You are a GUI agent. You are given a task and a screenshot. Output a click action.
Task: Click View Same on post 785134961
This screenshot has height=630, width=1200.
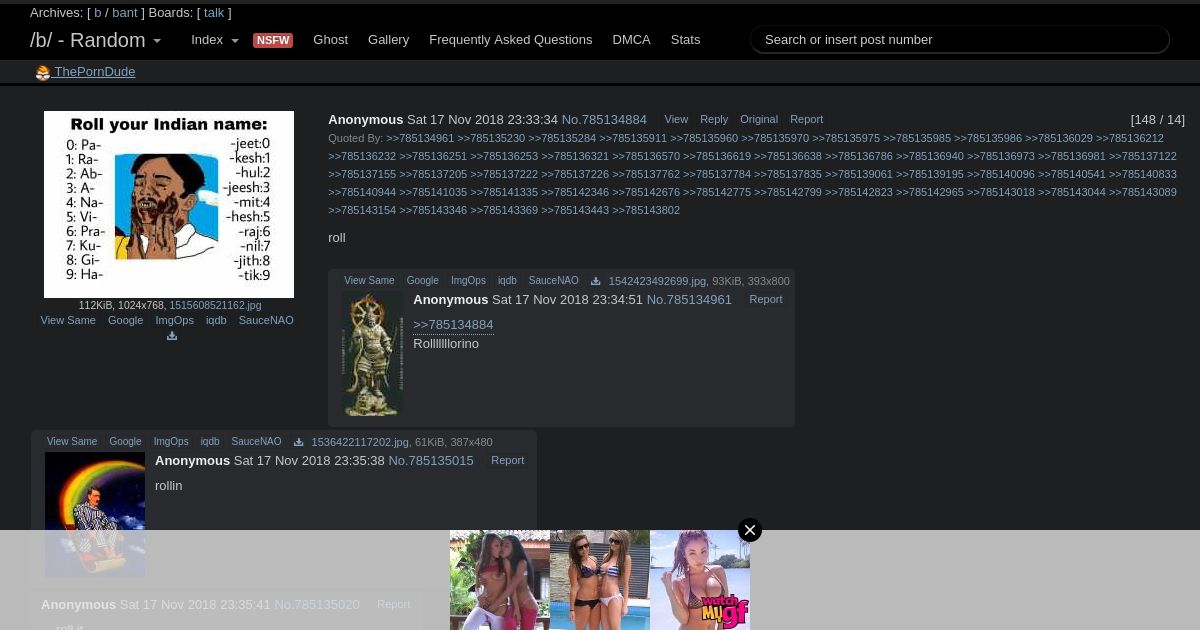(x=369, y=281)
